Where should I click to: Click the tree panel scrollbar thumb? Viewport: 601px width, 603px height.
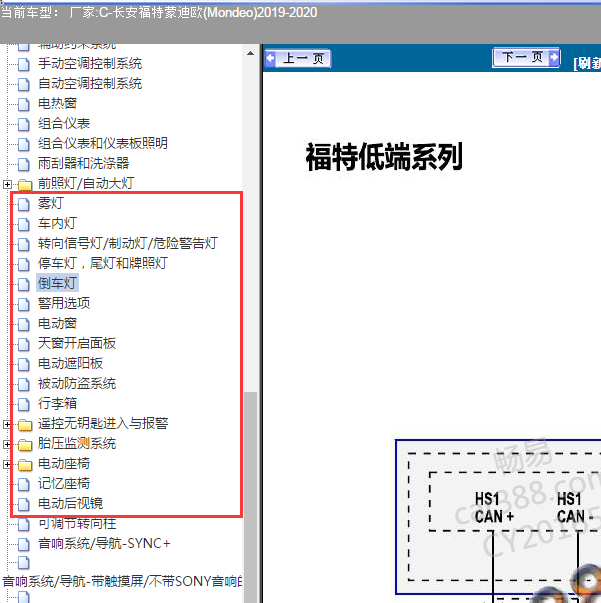tap(250, 497)
